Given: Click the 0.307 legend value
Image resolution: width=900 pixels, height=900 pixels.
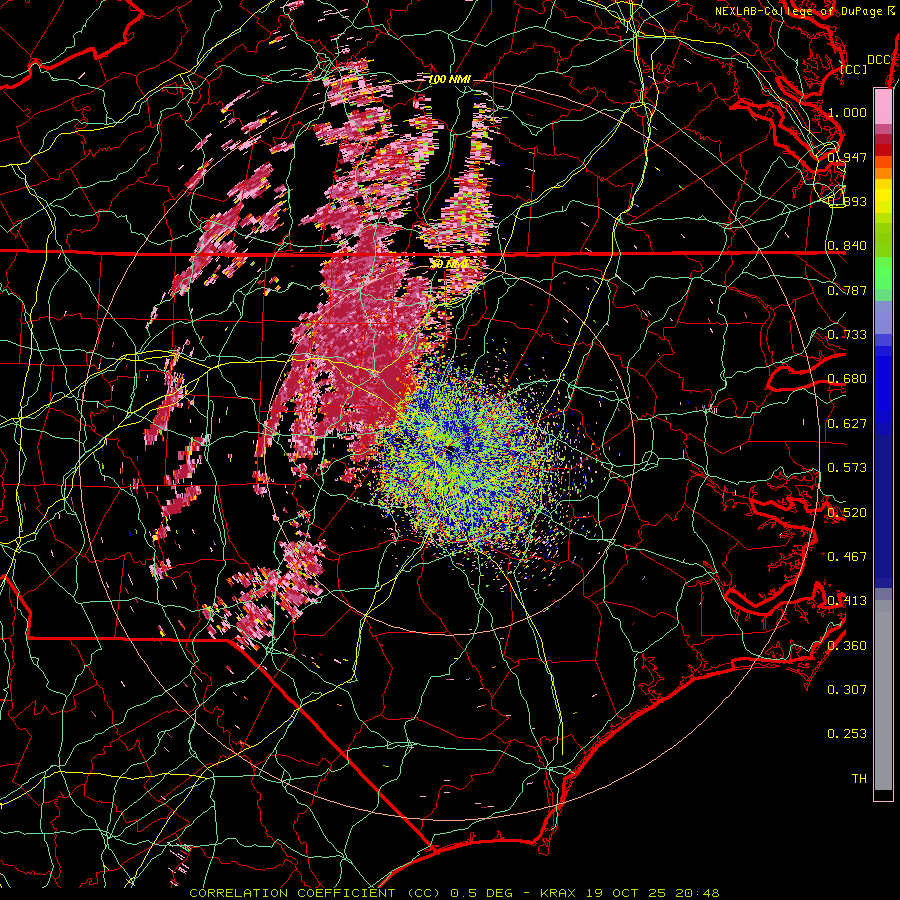Looking at the screenshot, I should coord(847,690).
